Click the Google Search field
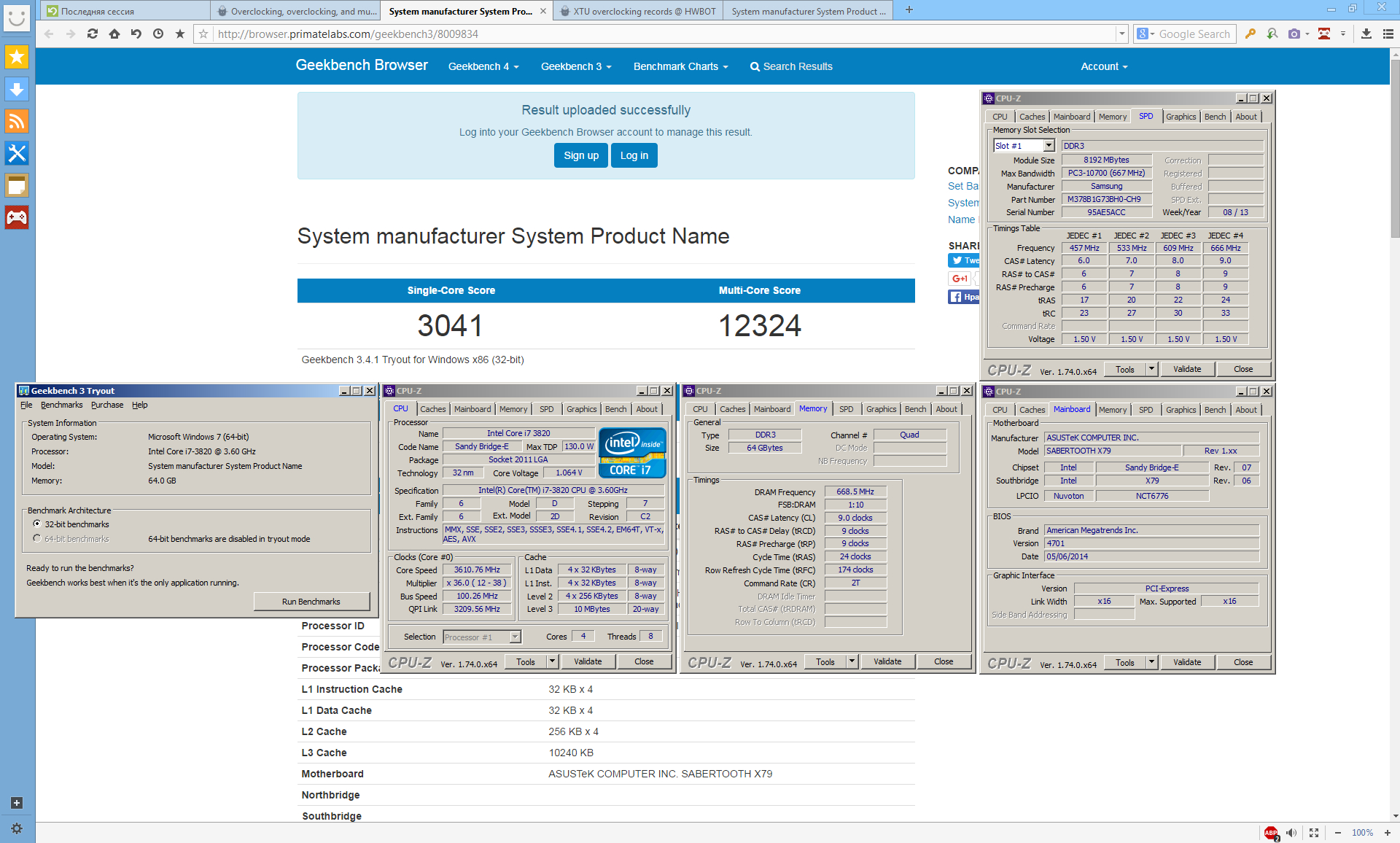This screenshot has height=843, width=1400. (1194, 34)
